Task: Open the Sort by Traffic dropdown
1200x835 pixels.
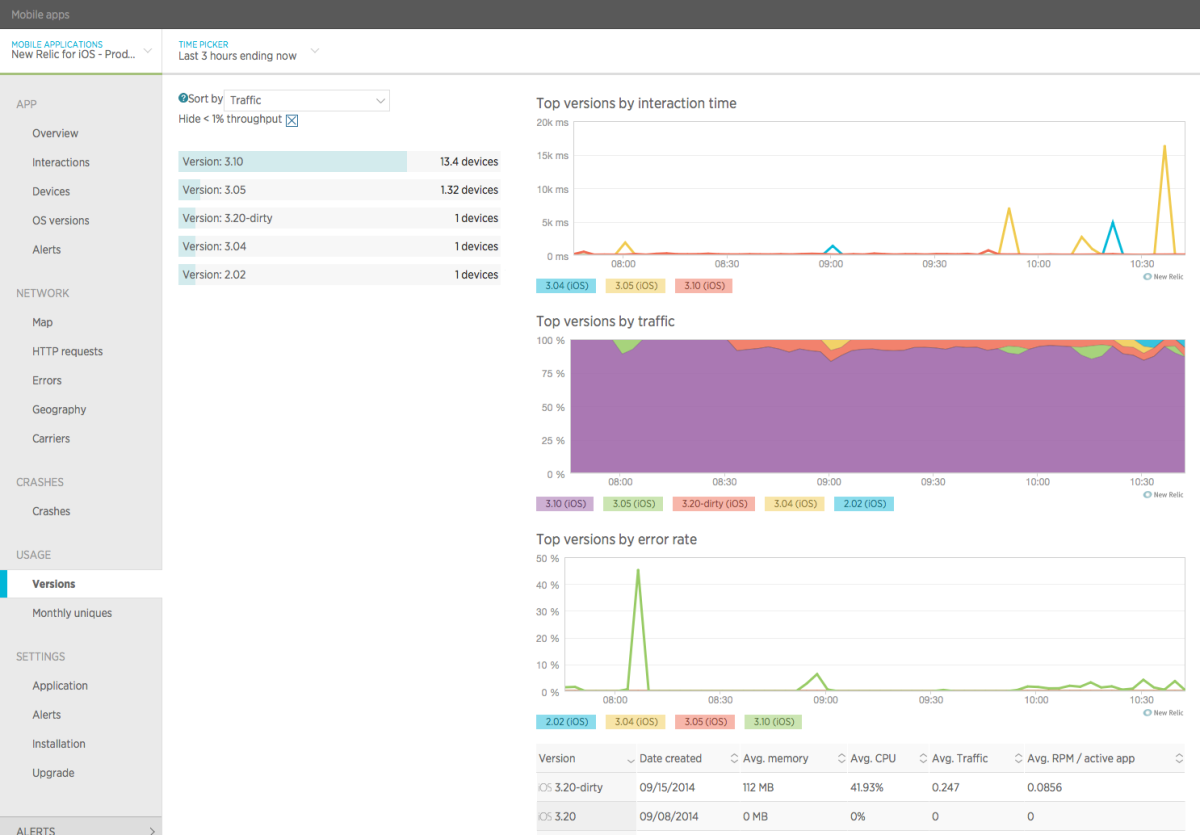Action: [307, 100]
